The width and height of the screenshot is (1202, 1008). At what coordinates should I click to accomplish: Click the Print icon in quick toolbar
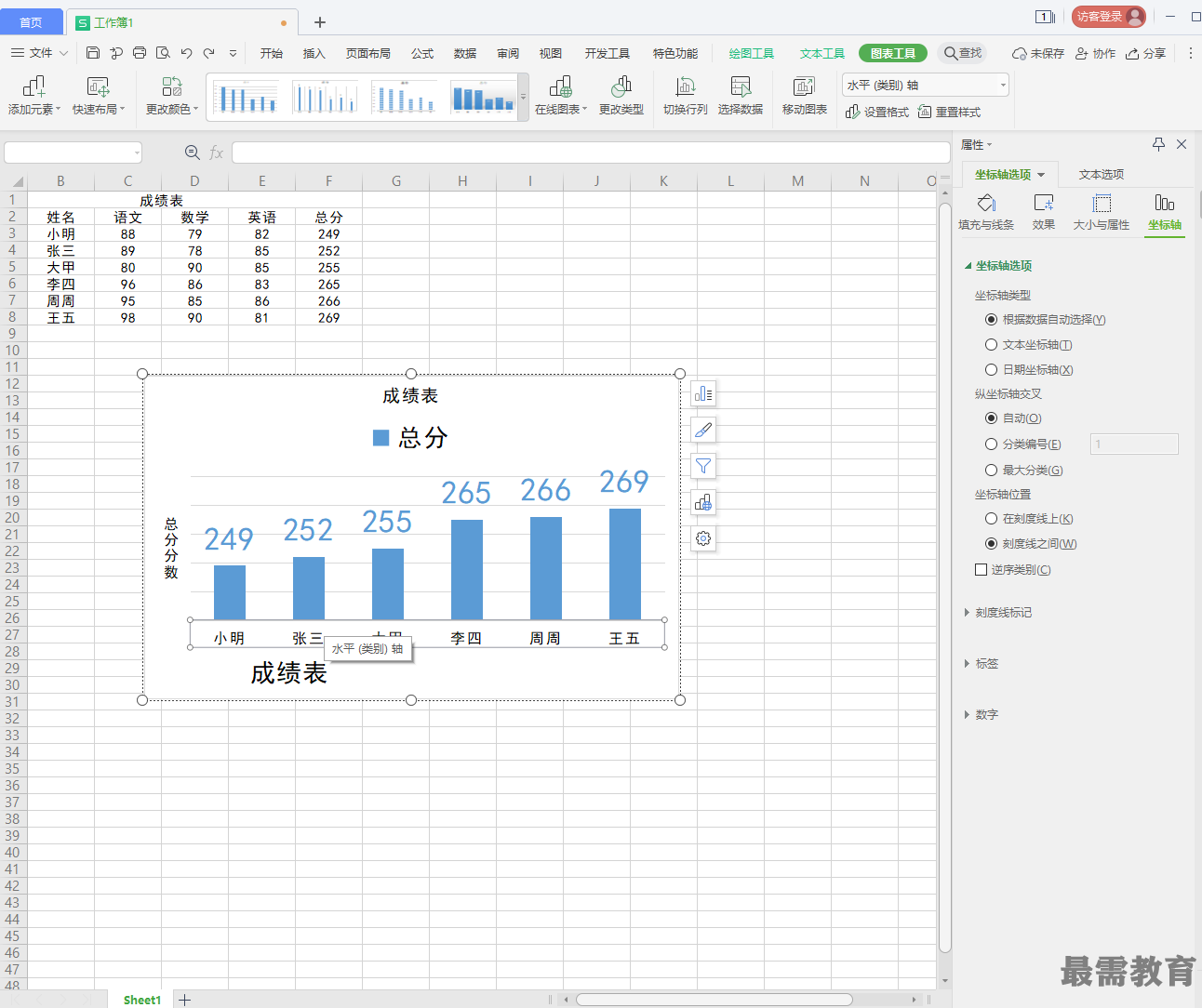click(x=140, y=53)
